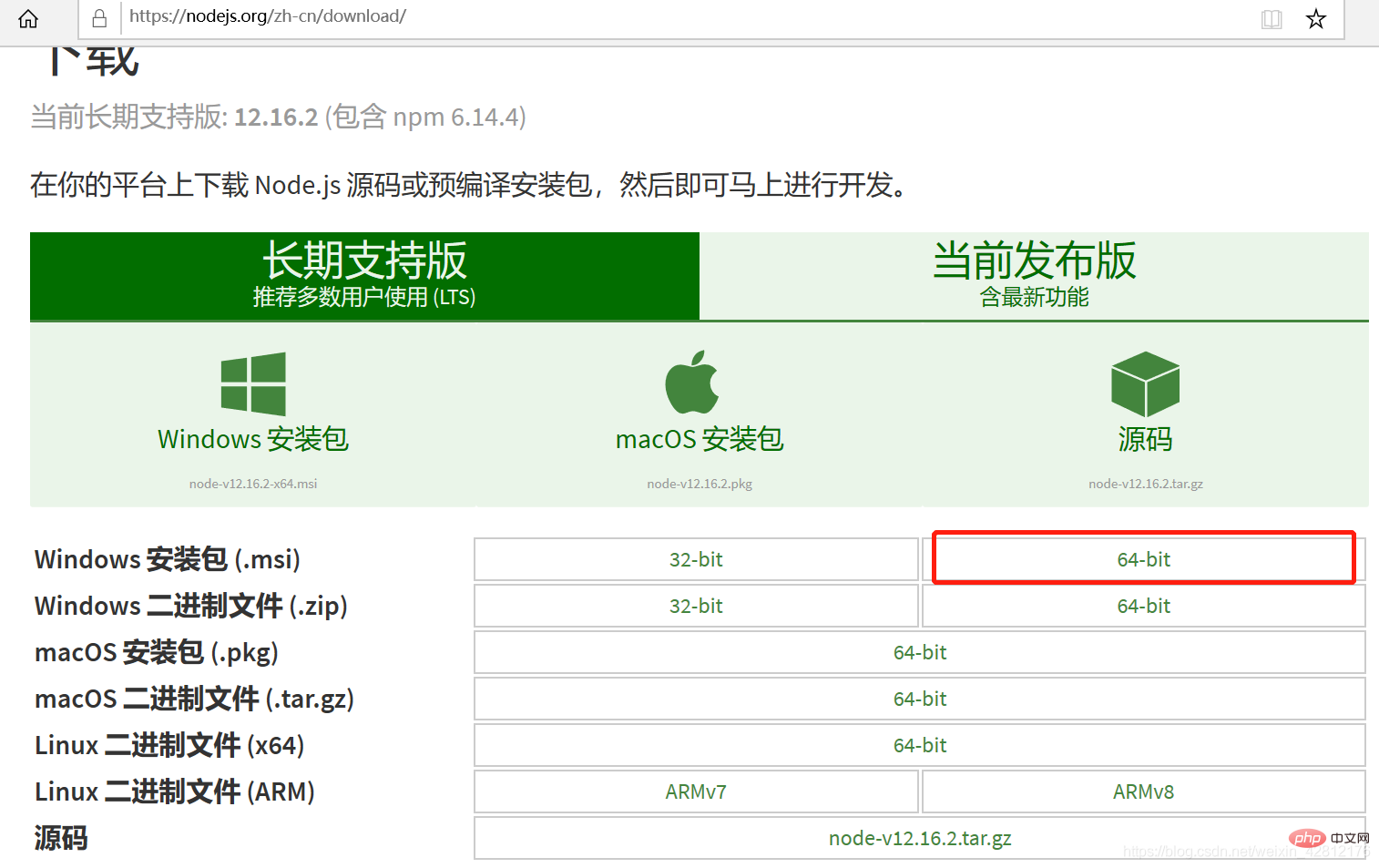1379x868 pixels.
Task: Download ARMv7 Linux binary
Action: click(696, 791)
